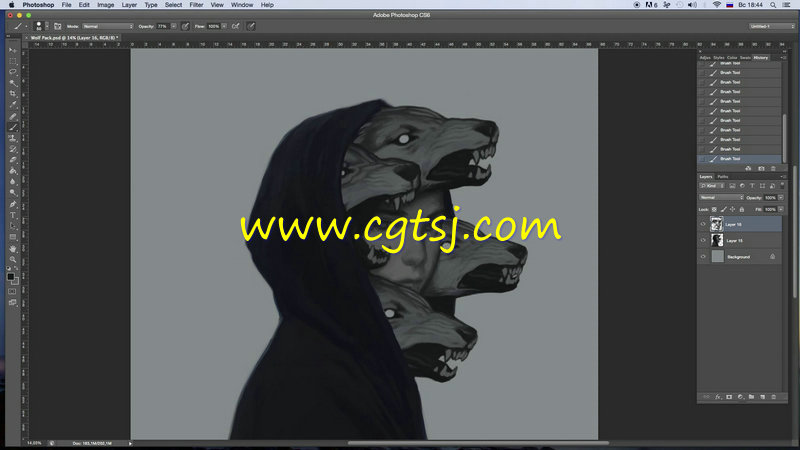Select the Zoom tool
This screenshot has height=450, width=800.
13,259
